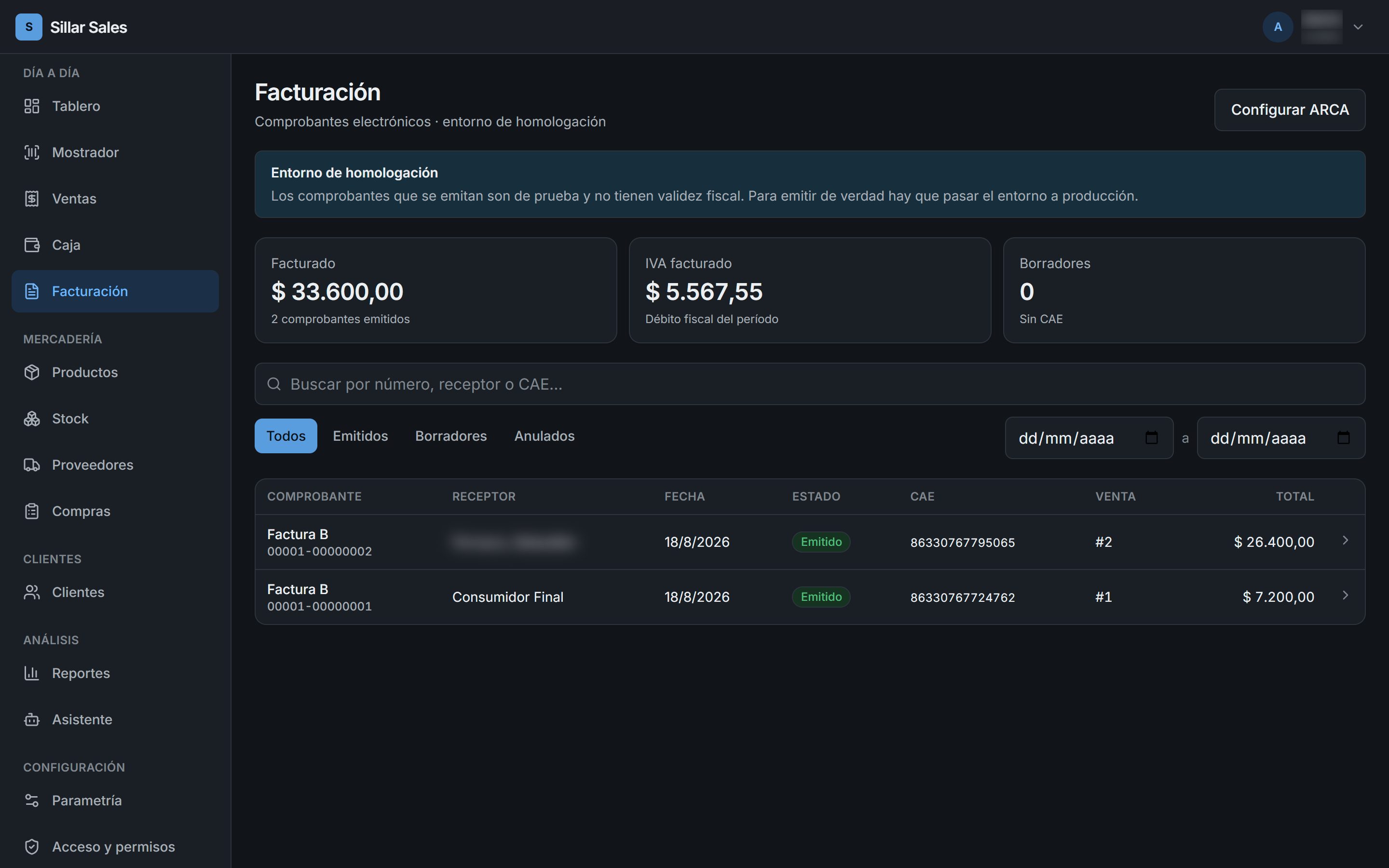
Task: Click the Sillar Sales brand name
Action: [x=88, y=27]
